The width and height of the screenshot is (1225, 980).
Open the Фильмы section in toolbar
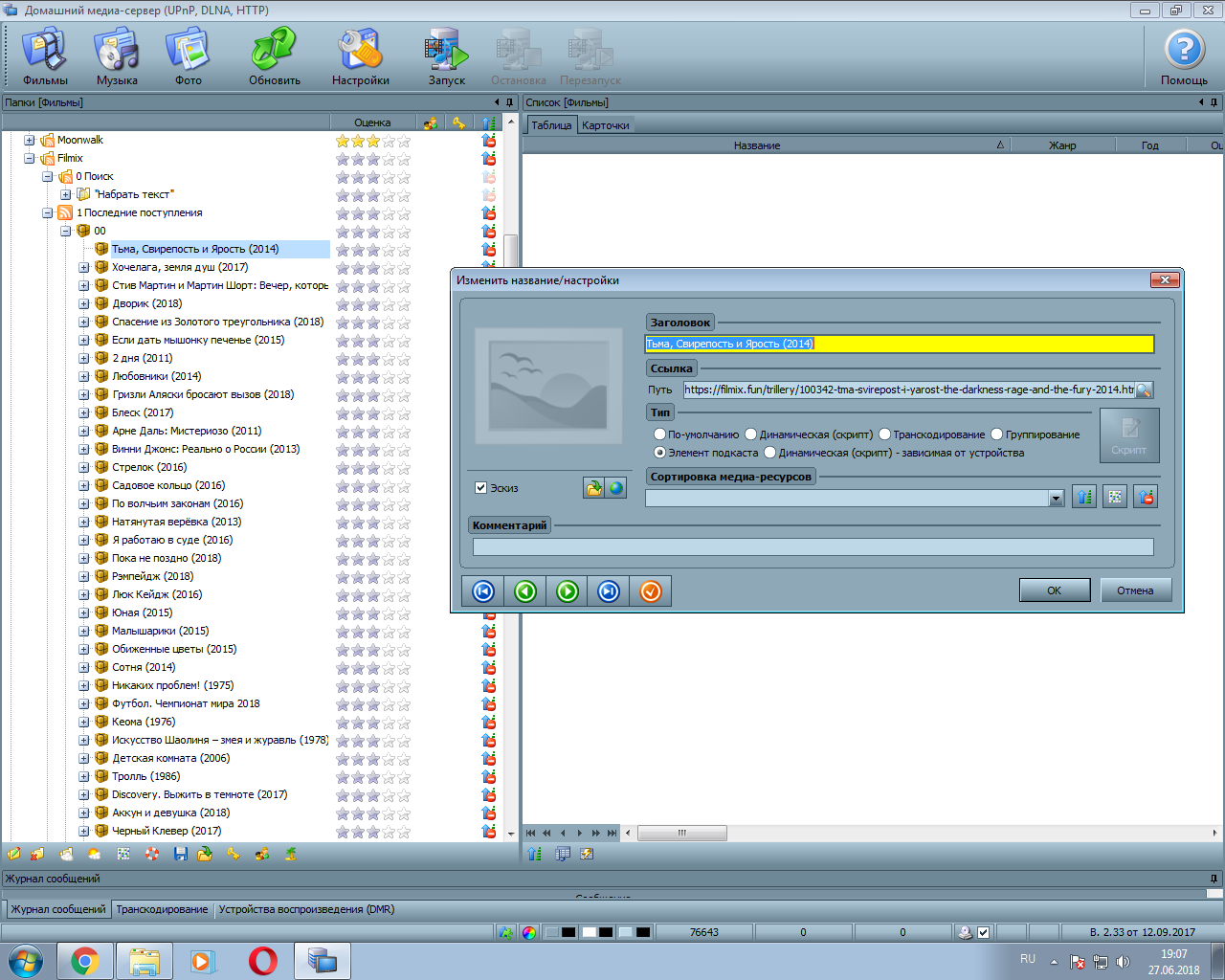coord(45,56)
